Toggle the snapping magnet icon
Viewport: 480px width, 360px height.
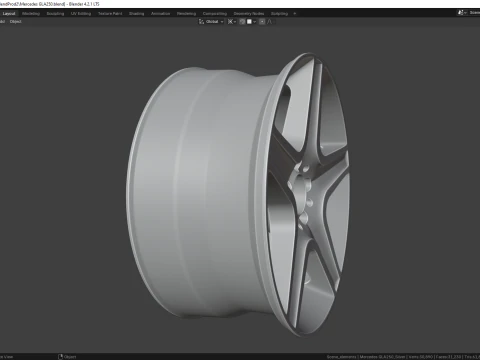[242, 22]
